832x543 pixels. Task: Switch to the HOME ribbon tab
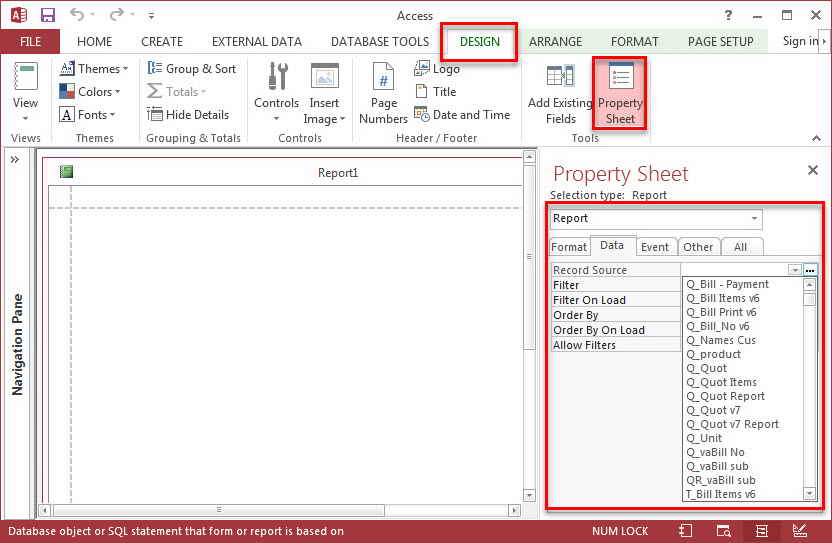click(94, 41)
